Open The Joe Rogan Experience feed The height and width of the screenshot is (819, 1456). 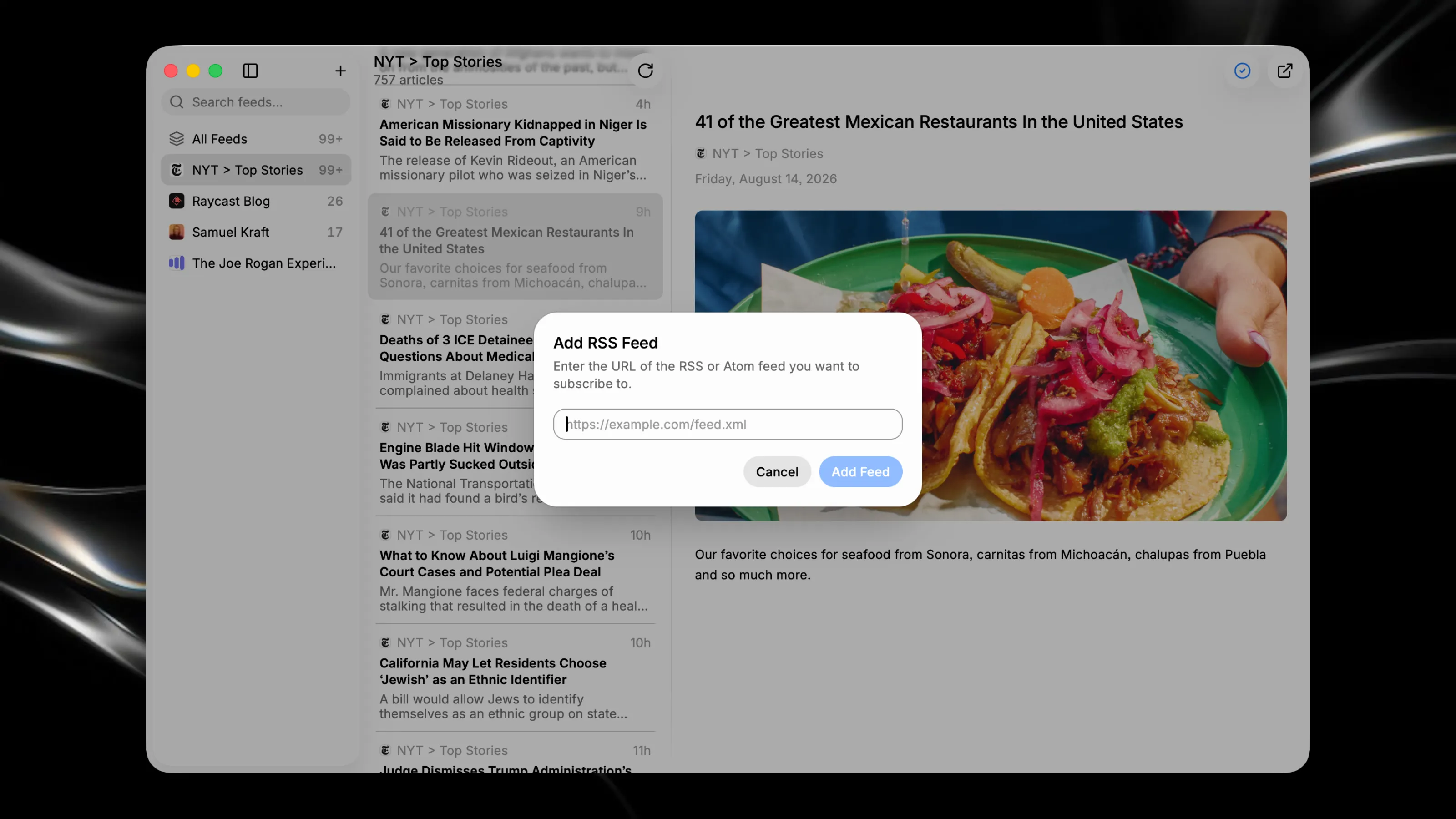coord(256,263)
